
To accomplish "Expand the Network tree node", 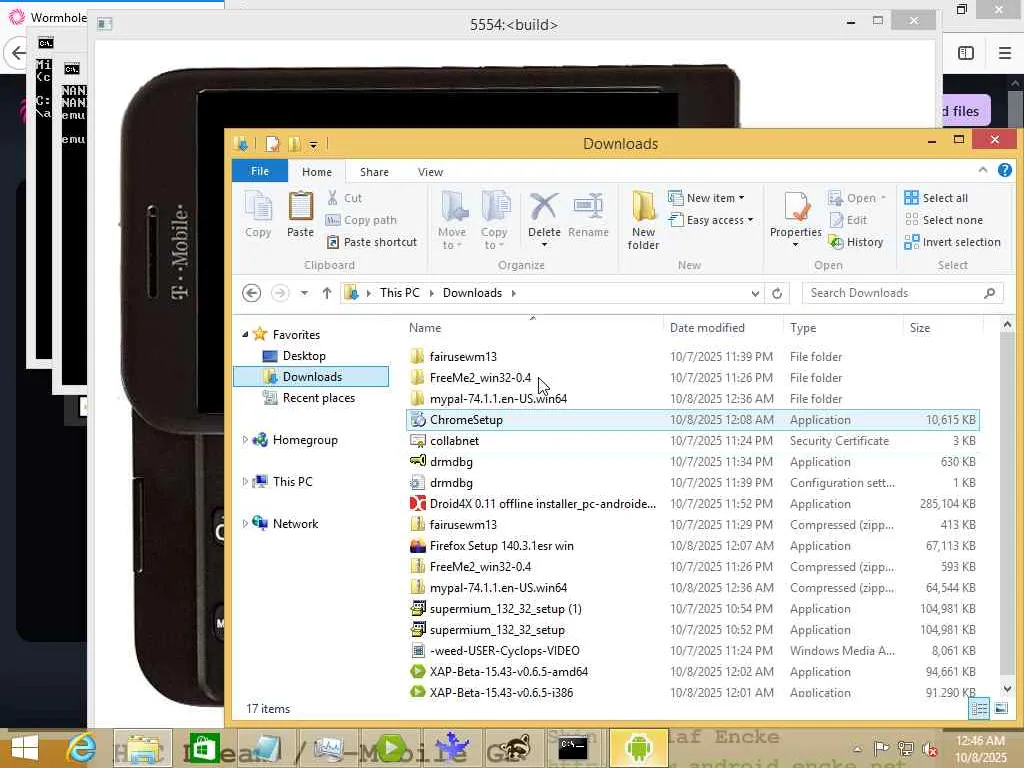I will 245,523.
